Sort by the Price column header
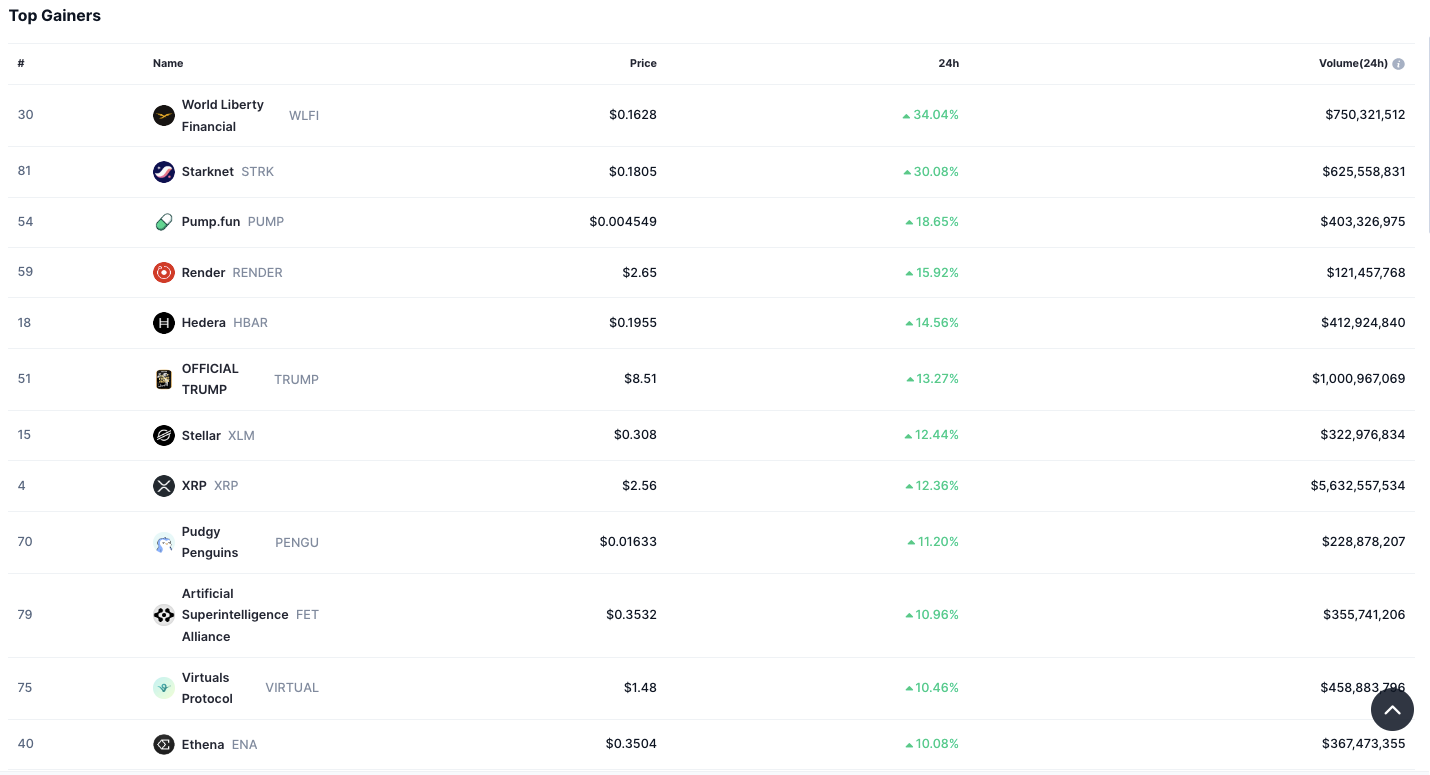 pyautogui.click(x=643, y=63)
